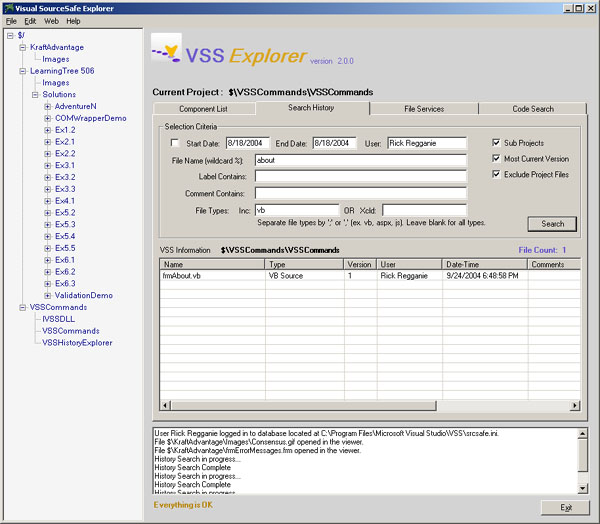Click the User column header in results

409,264
